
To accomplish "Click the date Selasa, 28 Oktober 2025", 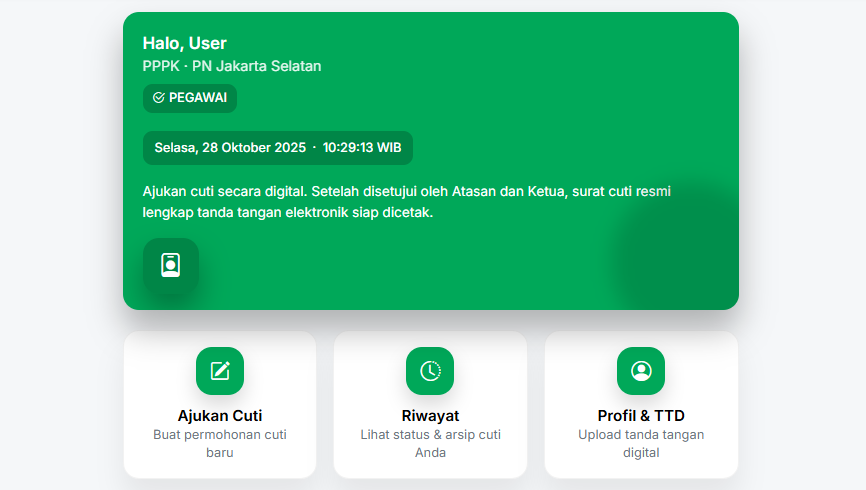I will (230, 148).
